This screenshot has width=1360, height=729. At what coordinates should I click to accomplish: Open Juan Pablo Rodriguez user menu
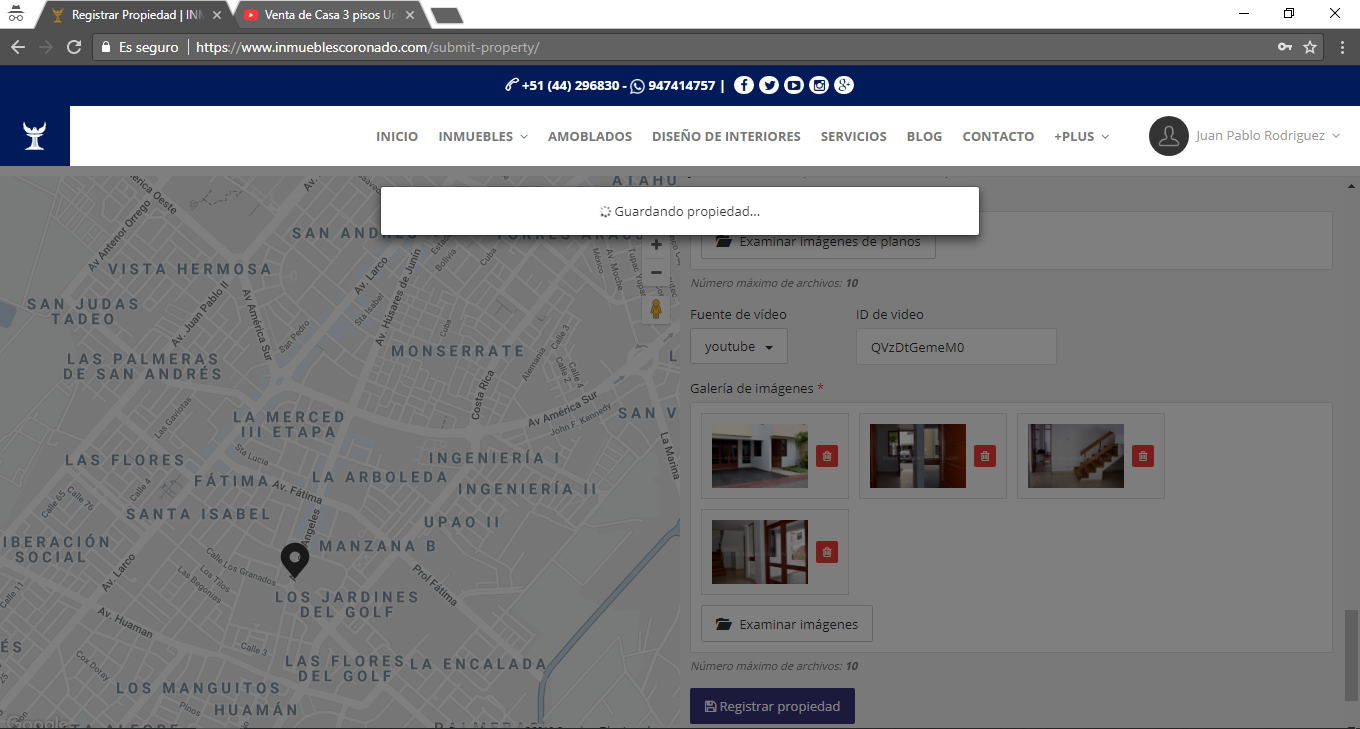[x=1245, y=136]
